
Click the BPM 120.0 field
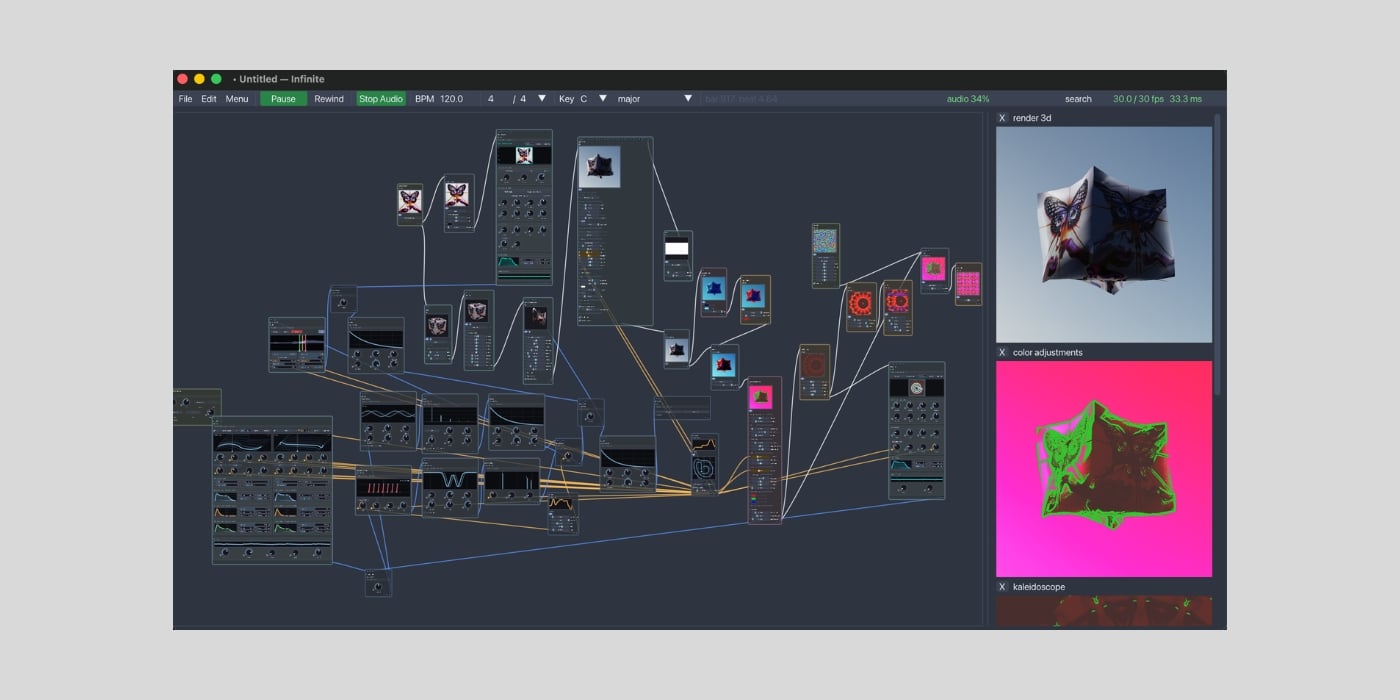tap(440, 99)
